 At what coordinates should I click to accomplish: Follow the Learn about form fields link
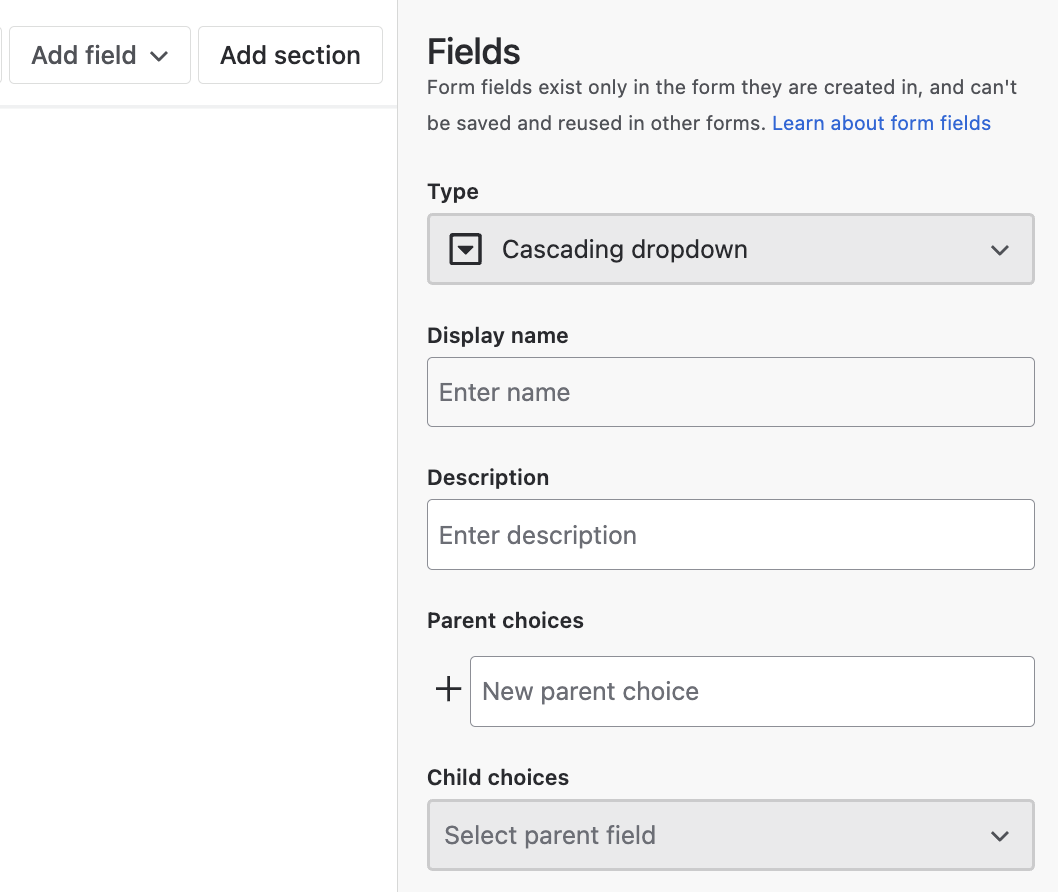click(x=881, y=122)
